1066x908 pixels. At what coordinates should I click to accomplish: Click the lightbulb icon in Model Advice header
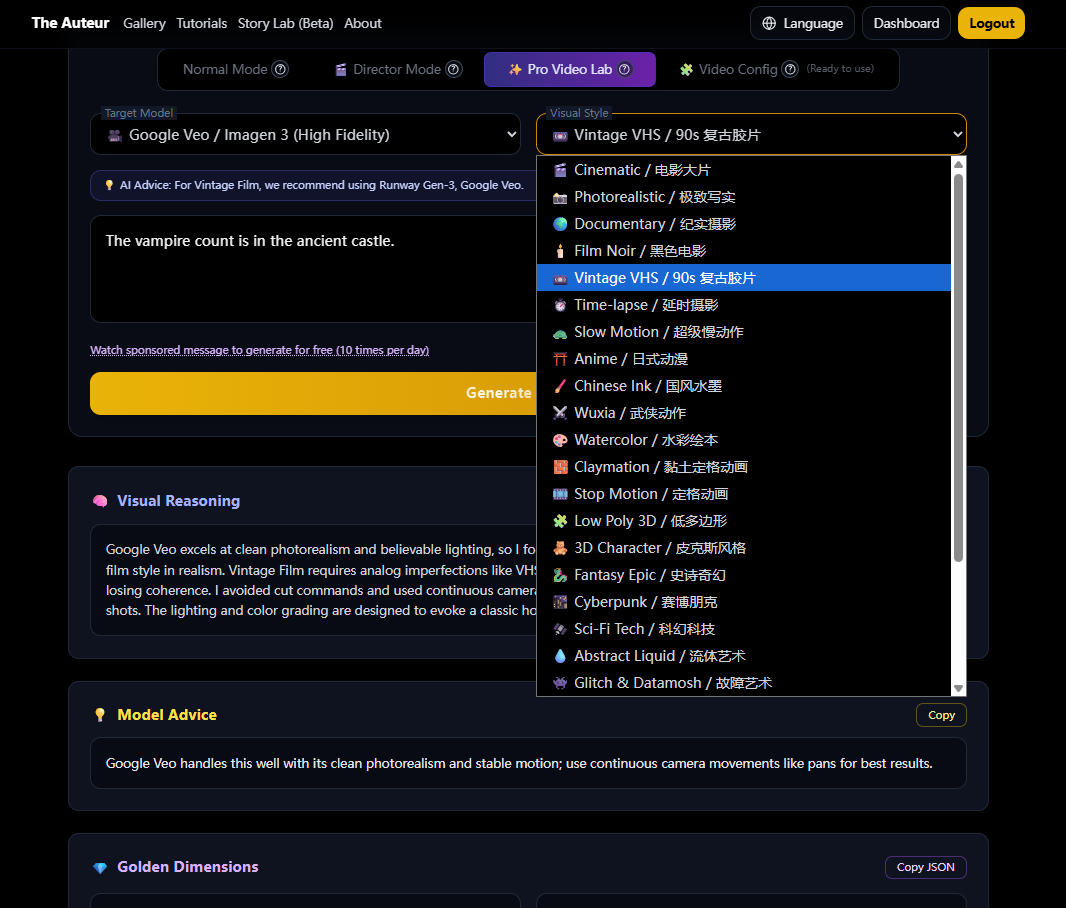(99, 715)
